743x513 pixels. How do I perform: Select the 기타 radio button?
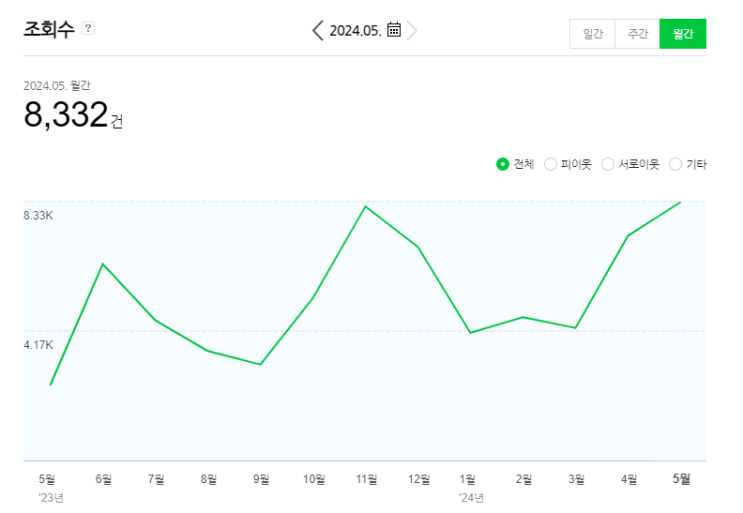(x=675, y=164)
